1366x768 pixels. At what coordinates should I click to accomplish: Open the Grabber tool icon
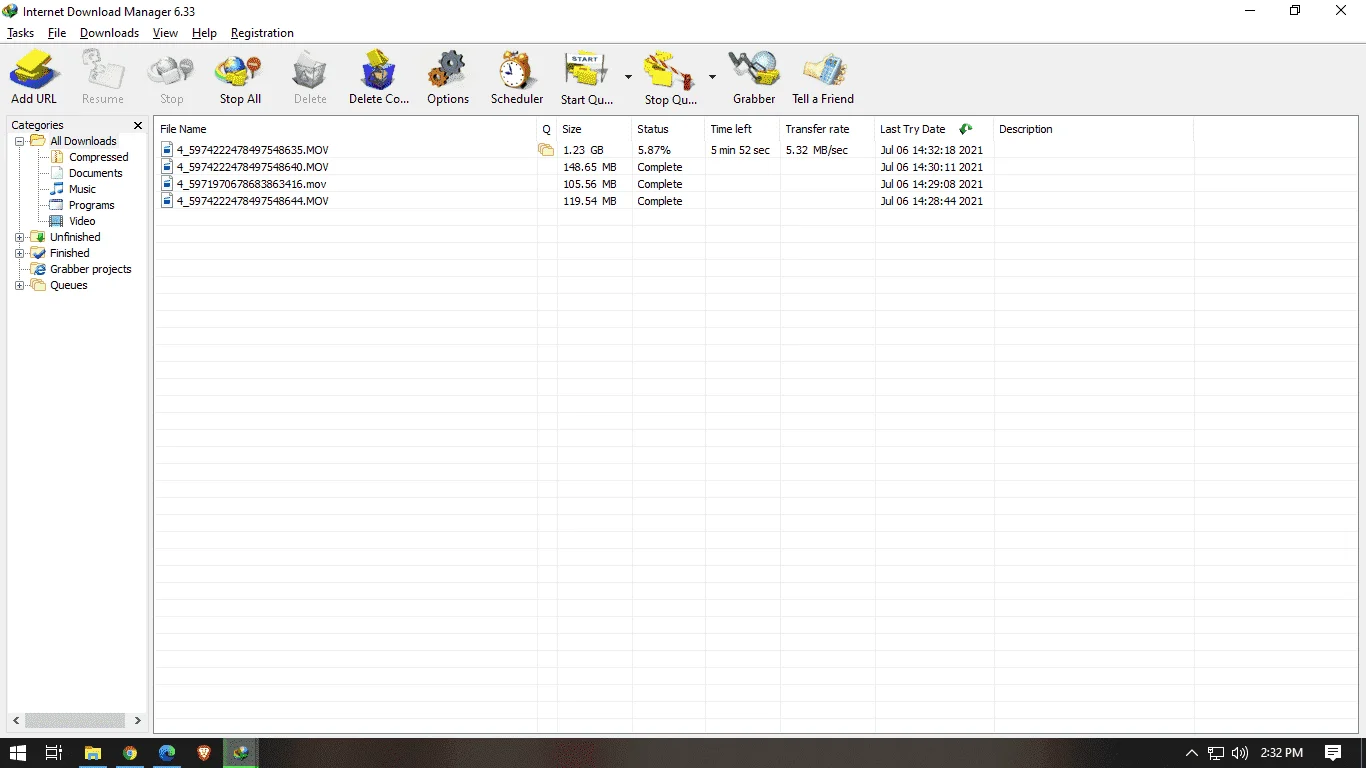754,70
